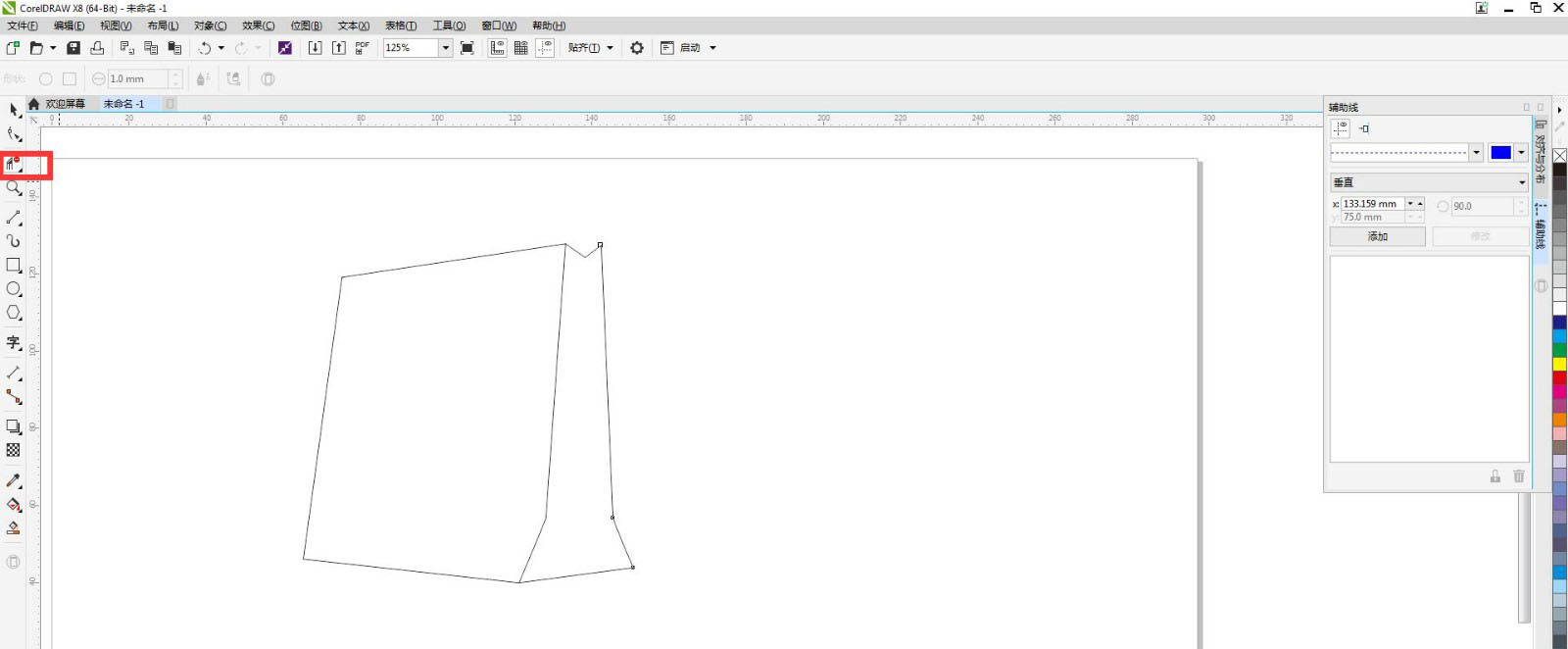The height and width of the screenshot is (649, 1568).
Task: Open the guideline line style dropdown
Action: click(1476, 152)
